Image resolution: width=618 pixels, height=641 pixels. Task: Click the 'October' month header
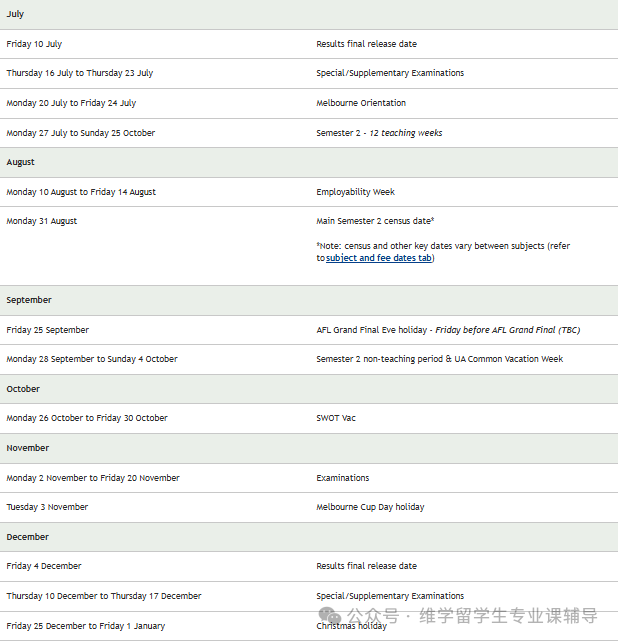click(23, 389)
